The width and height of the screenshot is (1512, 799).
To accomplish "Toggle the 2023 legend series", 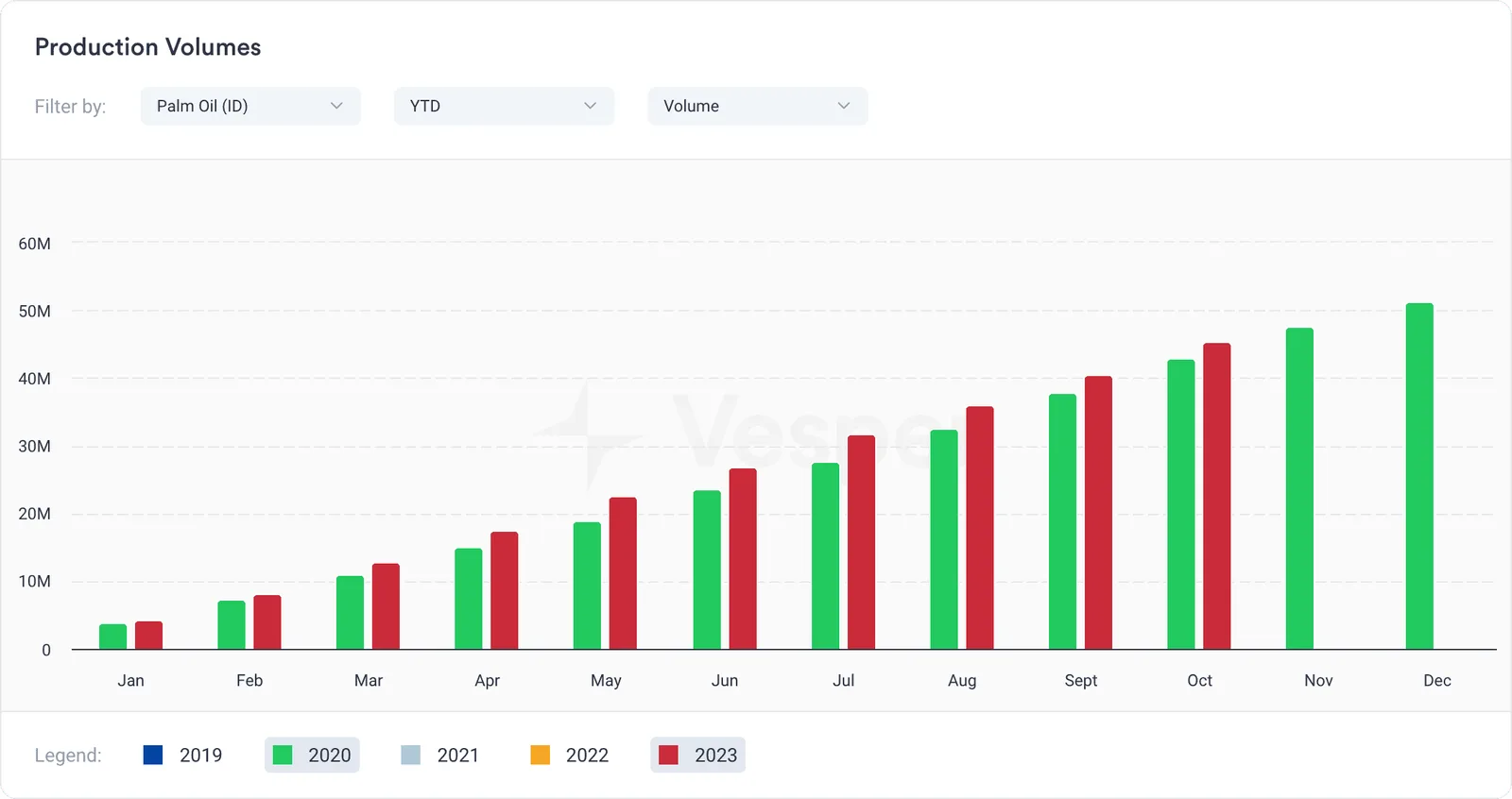I will point(697,755).
